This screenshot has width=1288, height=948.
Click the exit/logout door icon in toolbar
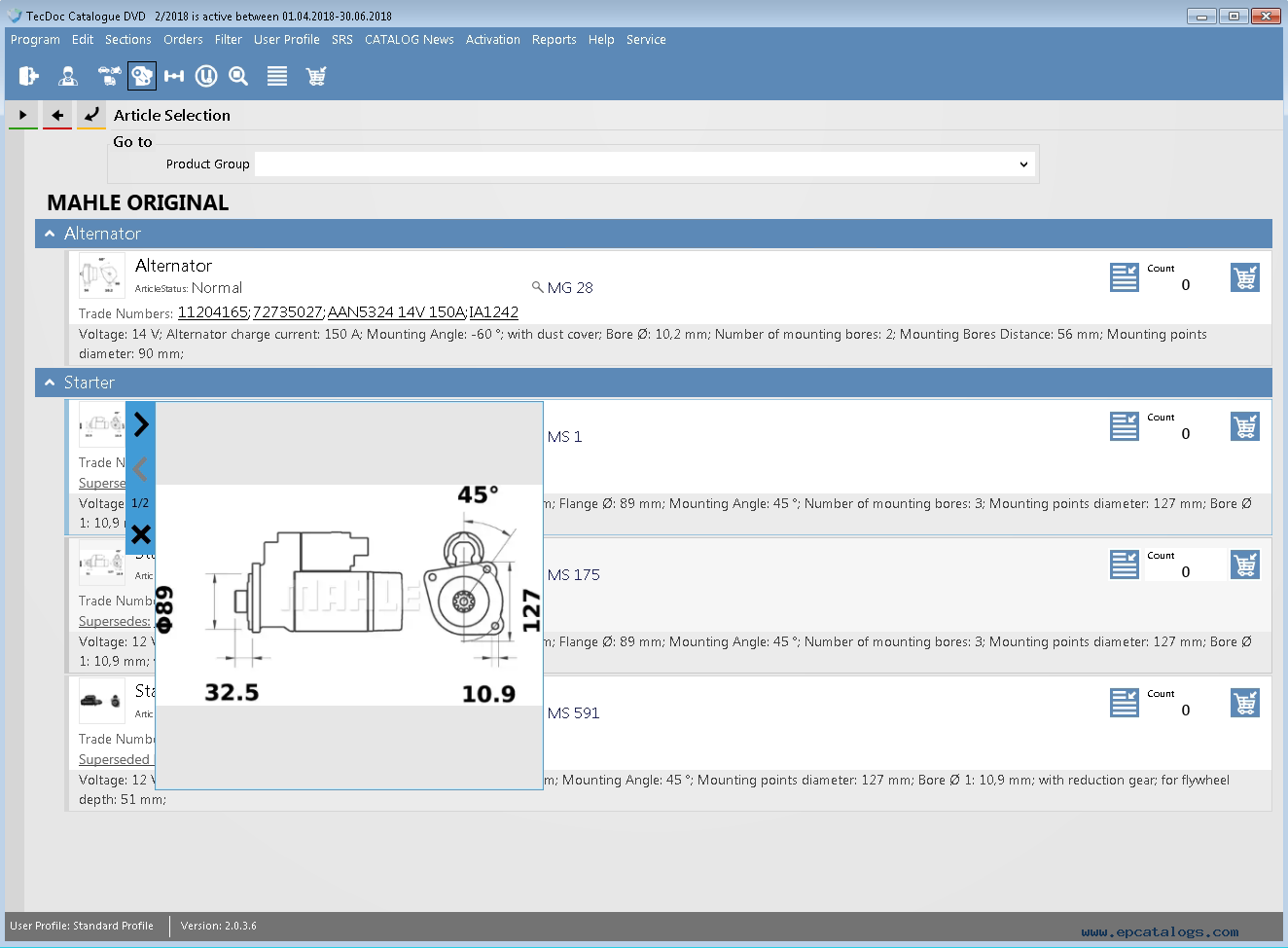[x=28, y=76]
